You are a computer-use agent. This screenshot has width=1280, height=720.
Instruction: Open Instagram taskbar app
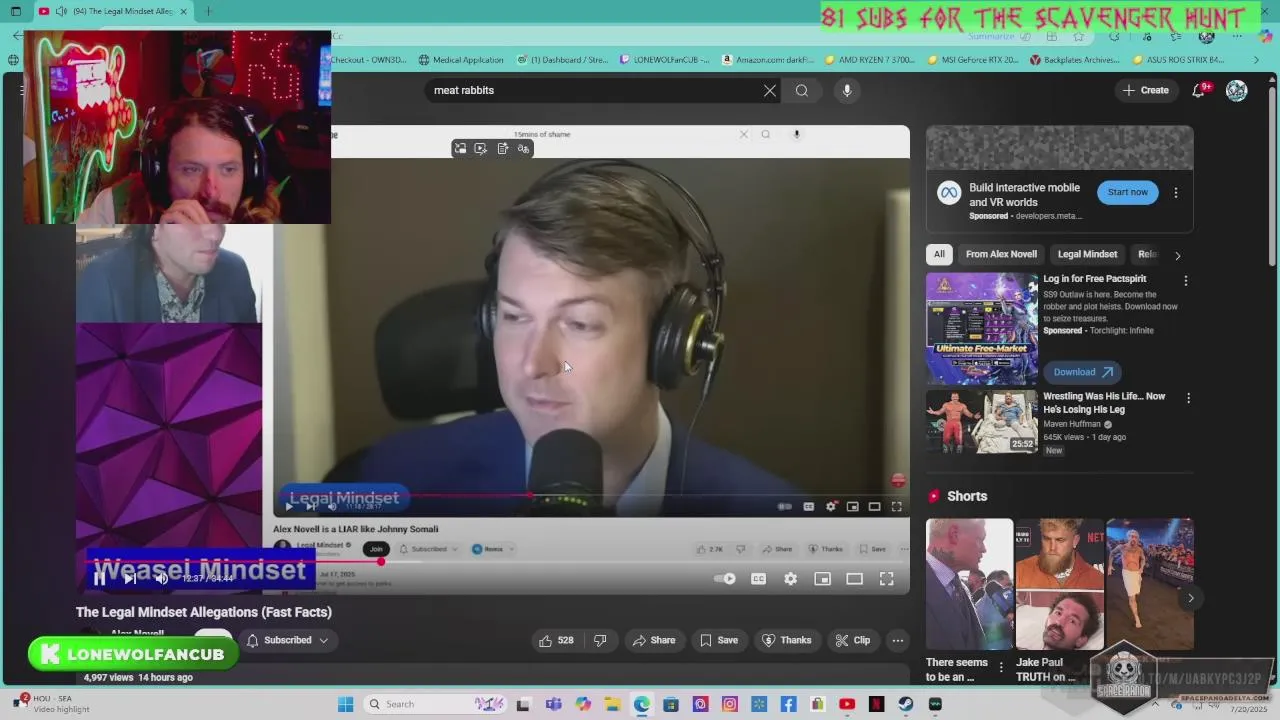coord(730,704)
